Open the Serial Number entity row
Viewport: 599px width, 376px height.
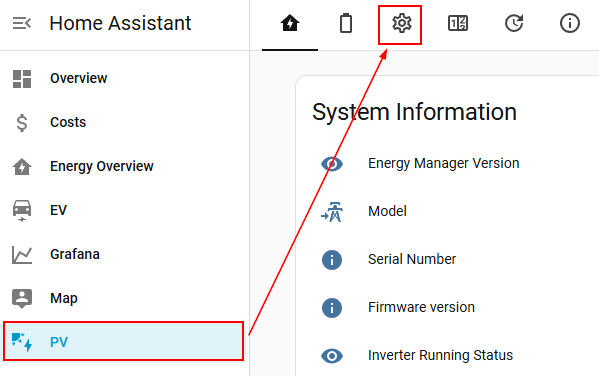(x=412, y=259)
